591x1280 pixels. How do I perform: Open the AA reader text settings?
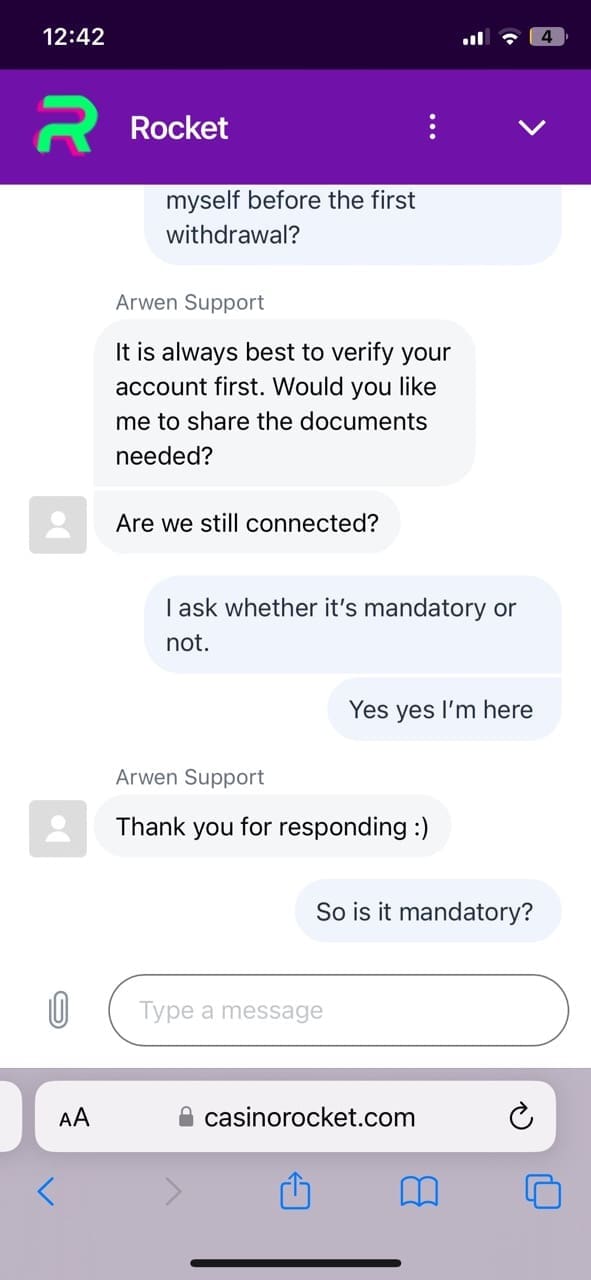click(74, 1117)
